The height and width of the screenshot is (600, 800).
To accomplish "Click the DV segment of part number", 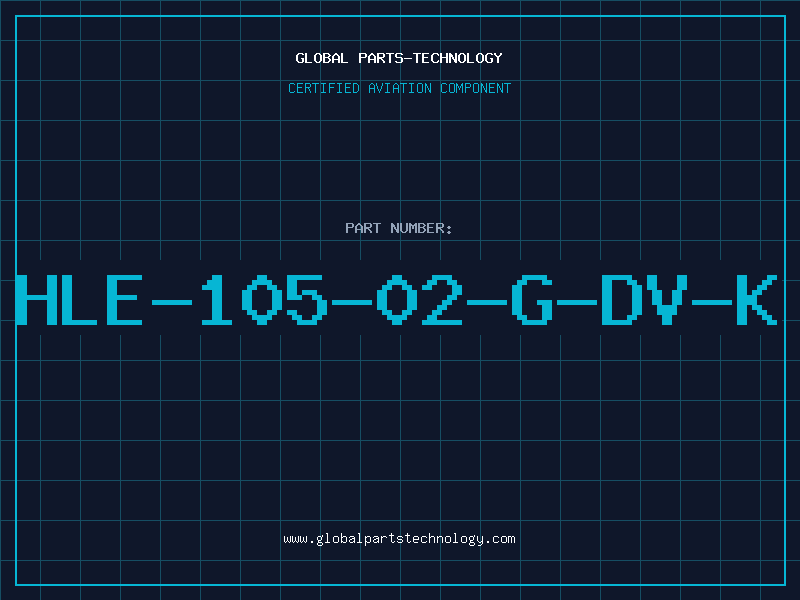I will [644, 299].
